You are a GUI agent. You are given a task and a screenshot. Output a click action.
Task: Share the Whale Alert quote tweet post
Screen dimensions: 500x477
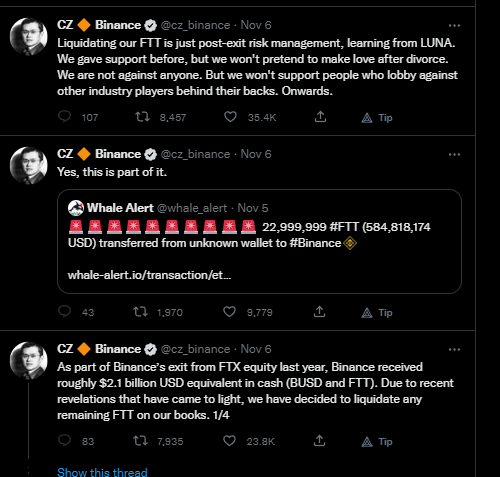point(319,312)
